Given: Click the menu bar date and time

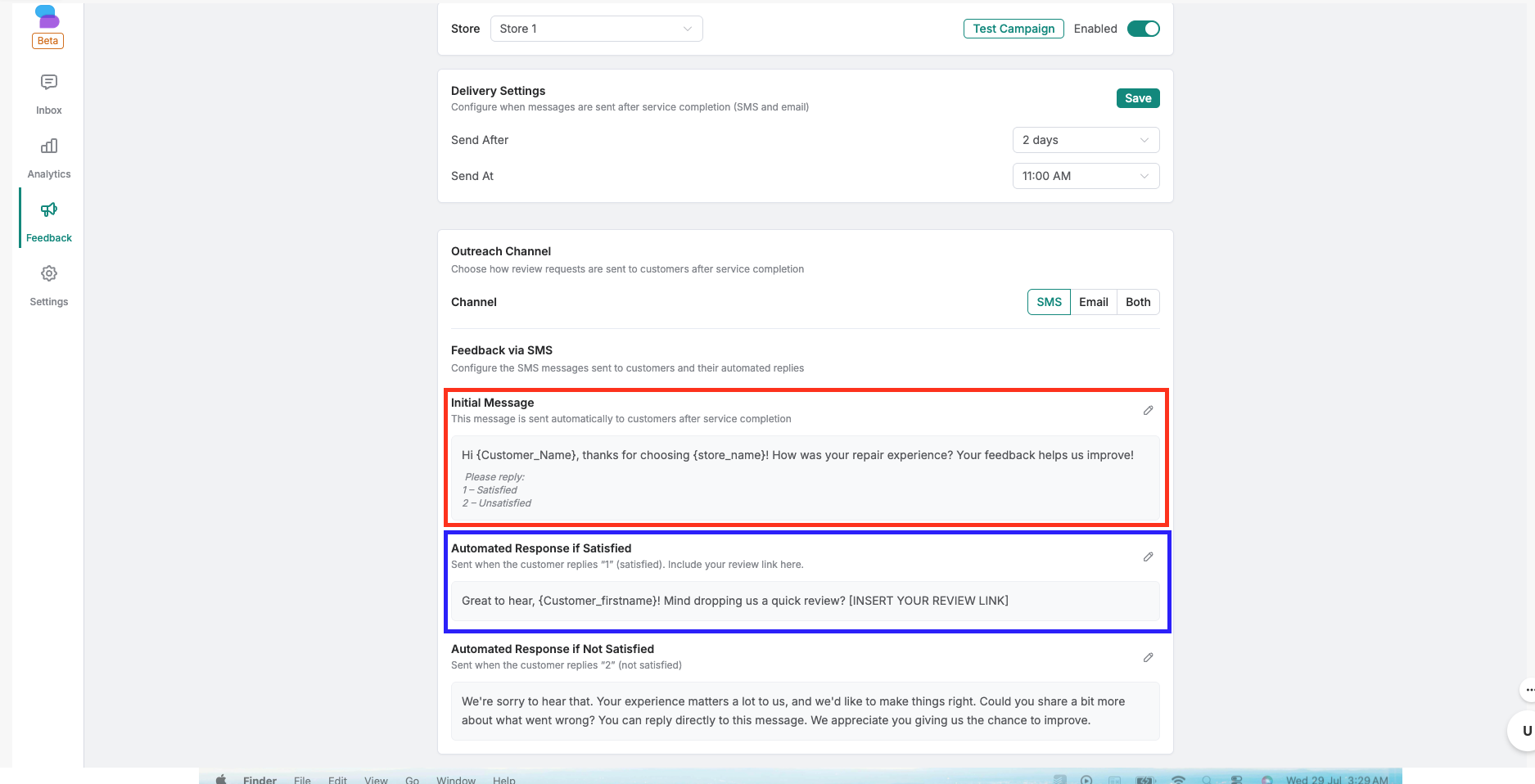Looking at the screenshot, I should [1337, 780].
